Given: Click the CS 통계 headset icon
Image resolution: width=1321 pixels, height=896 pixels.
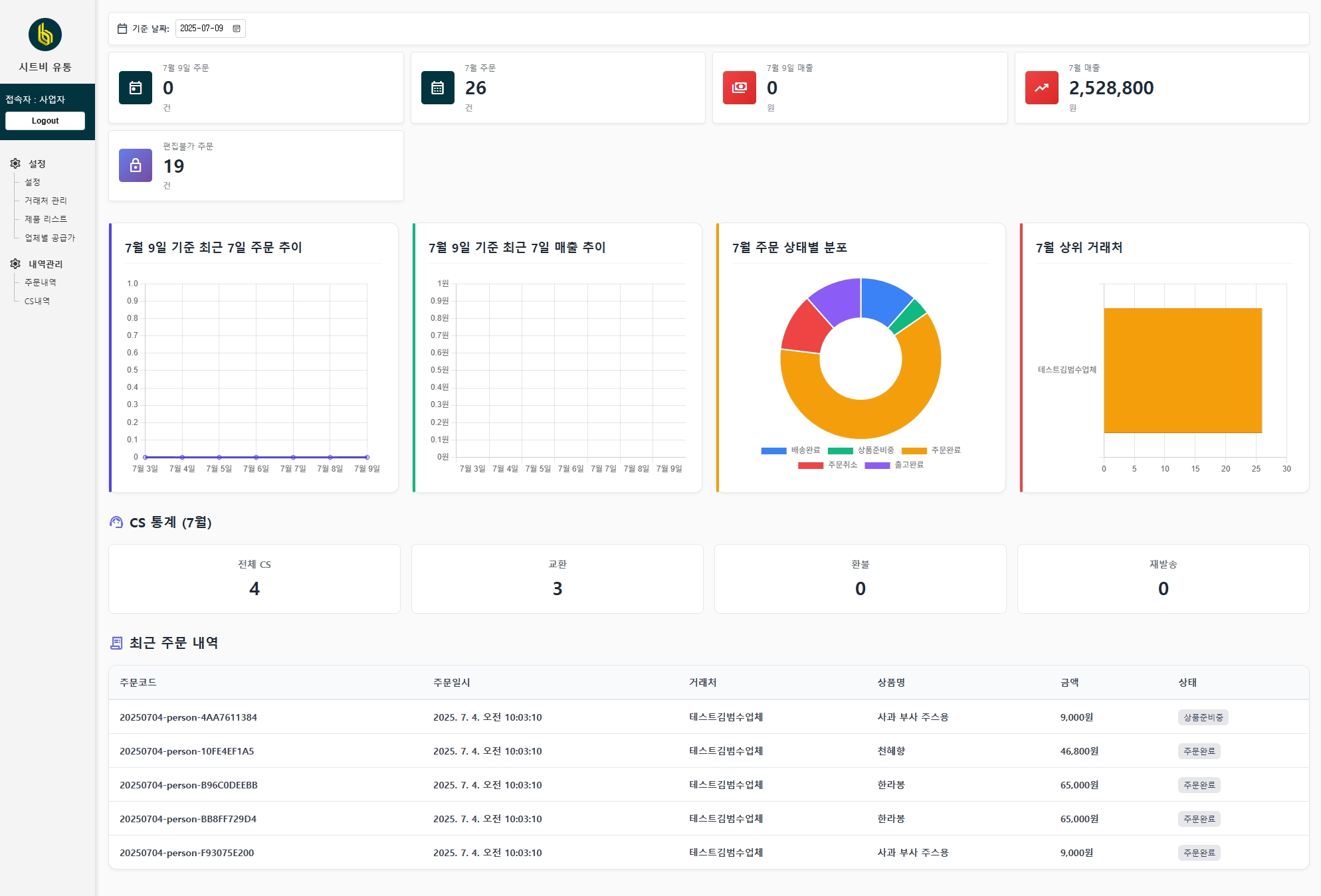Looking at the screenshot, I should point(116,523).
